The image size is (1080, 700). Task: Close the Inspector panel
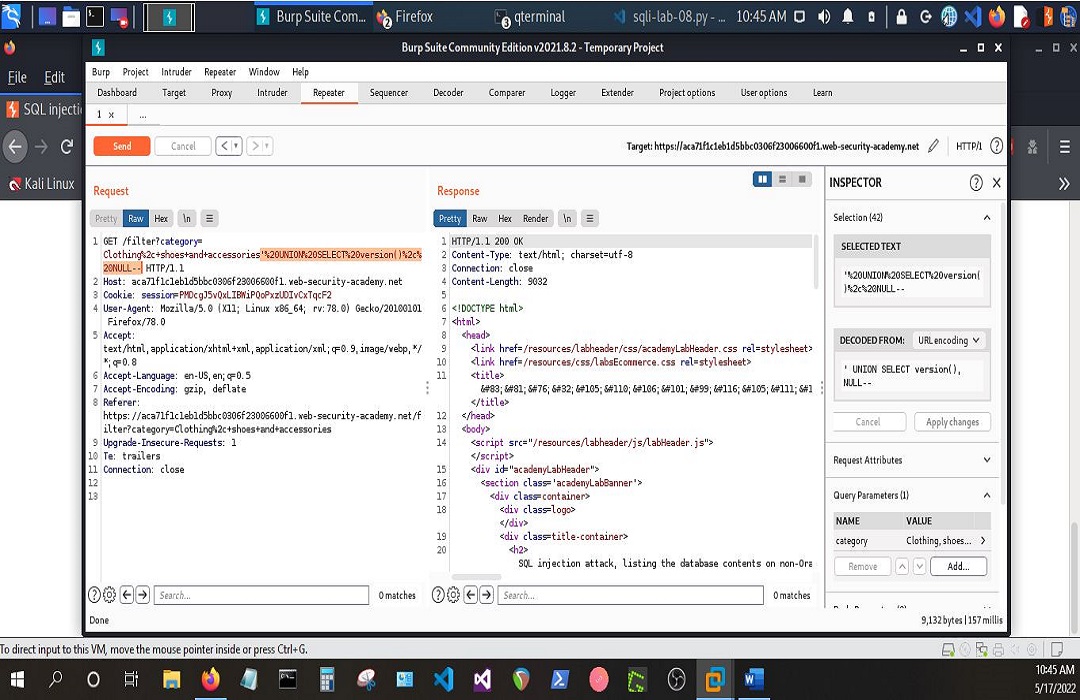997,183
